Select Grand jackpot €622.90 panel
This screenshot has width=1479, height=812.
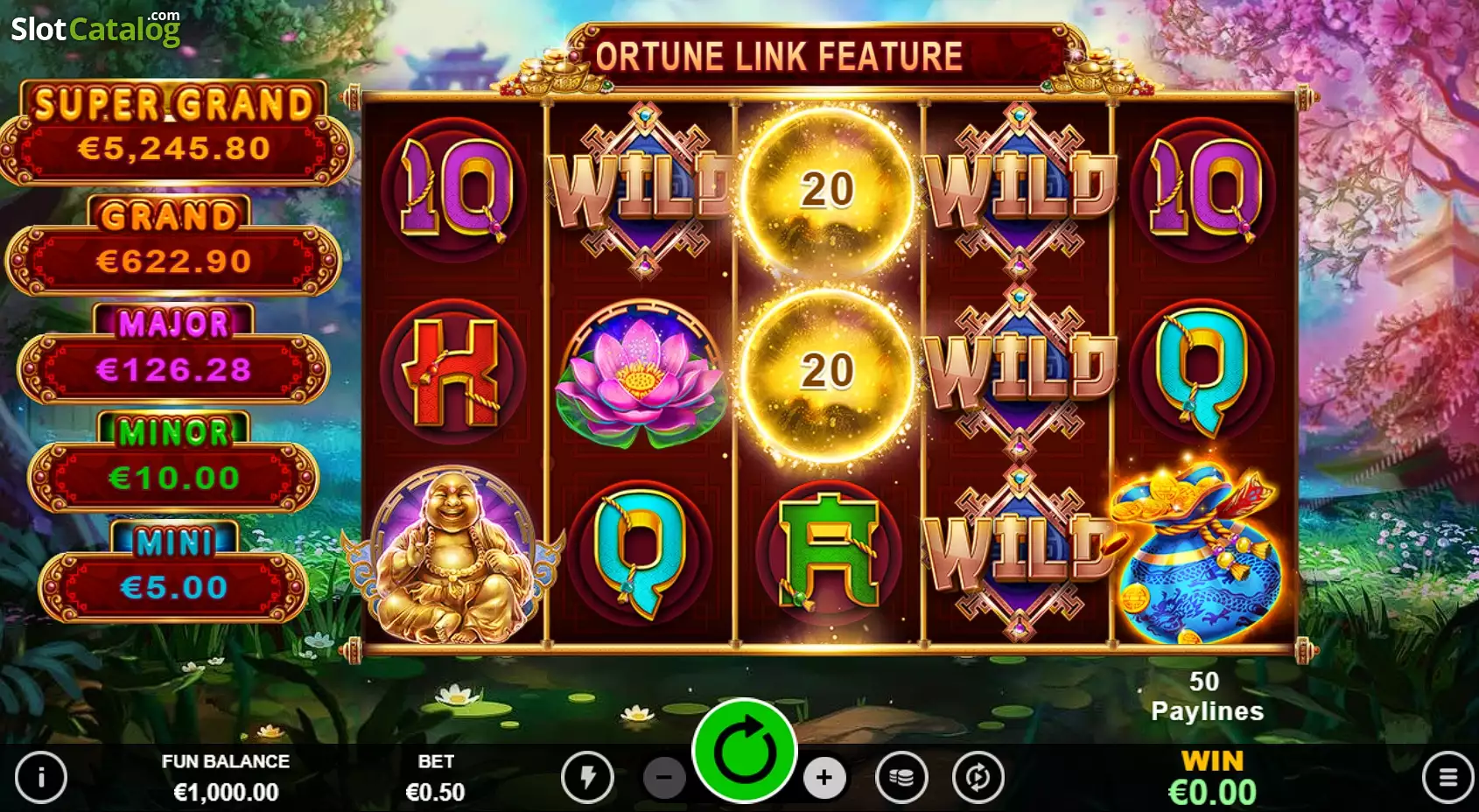173,244
